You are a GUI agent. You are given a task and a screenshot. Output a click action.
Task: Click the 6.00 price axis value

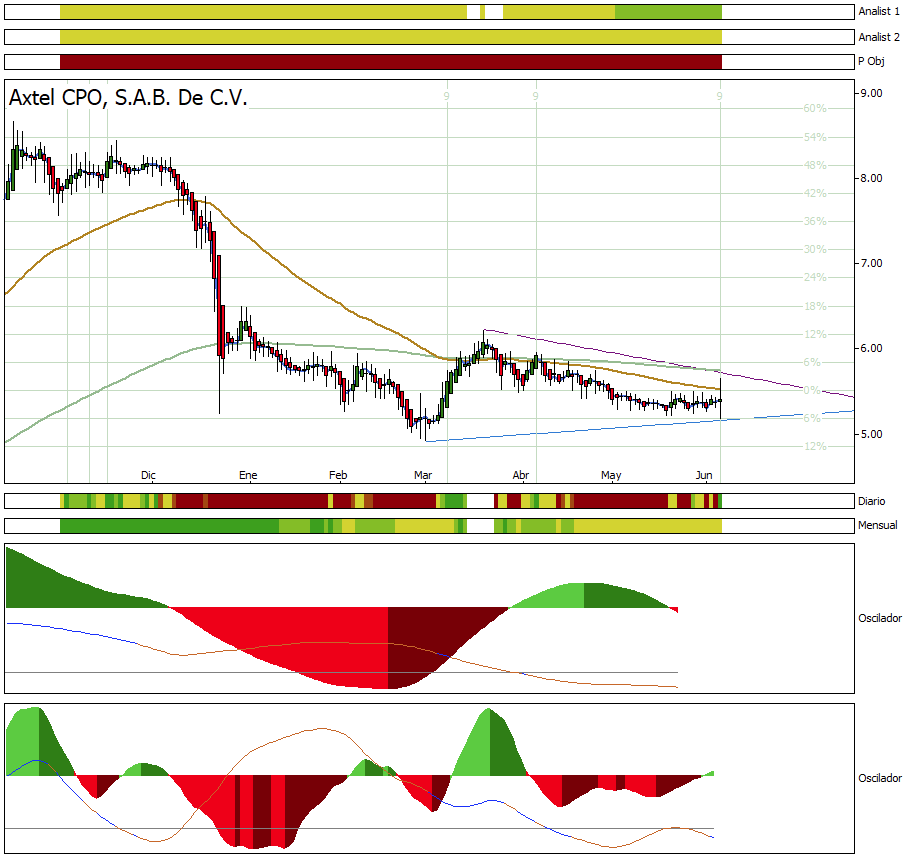tap(871, 348)
